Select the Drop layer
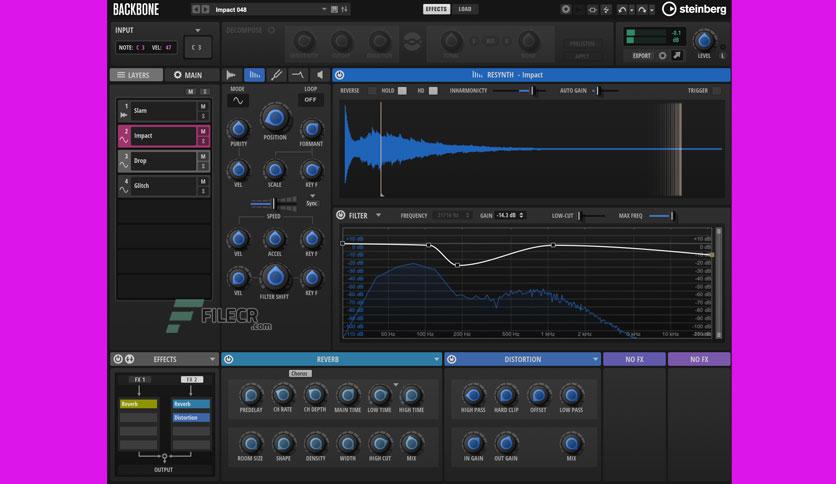This screenshot has height=484, width=836. pyautogui.click(x=164, y=161)
